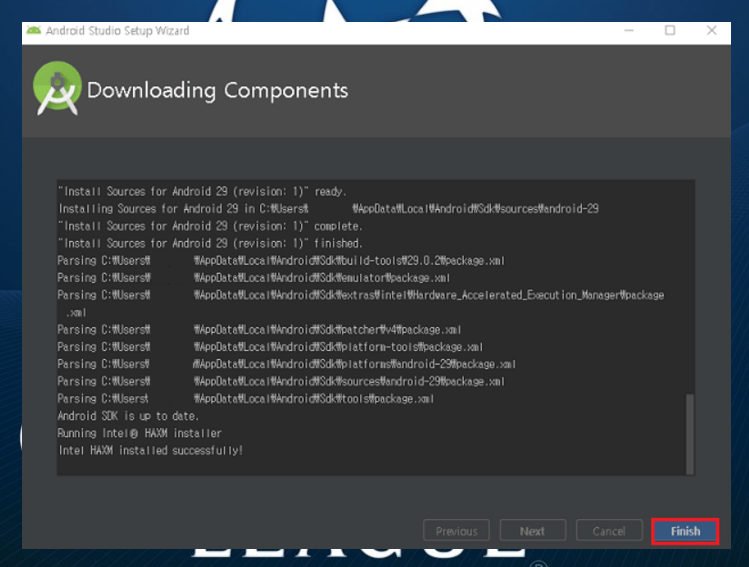Click the 'Android Studio Setup Wizard' title text
Image resolution: width=749 pixels, height=567 pixels.
pyautogui.click(x=118, y=31)
